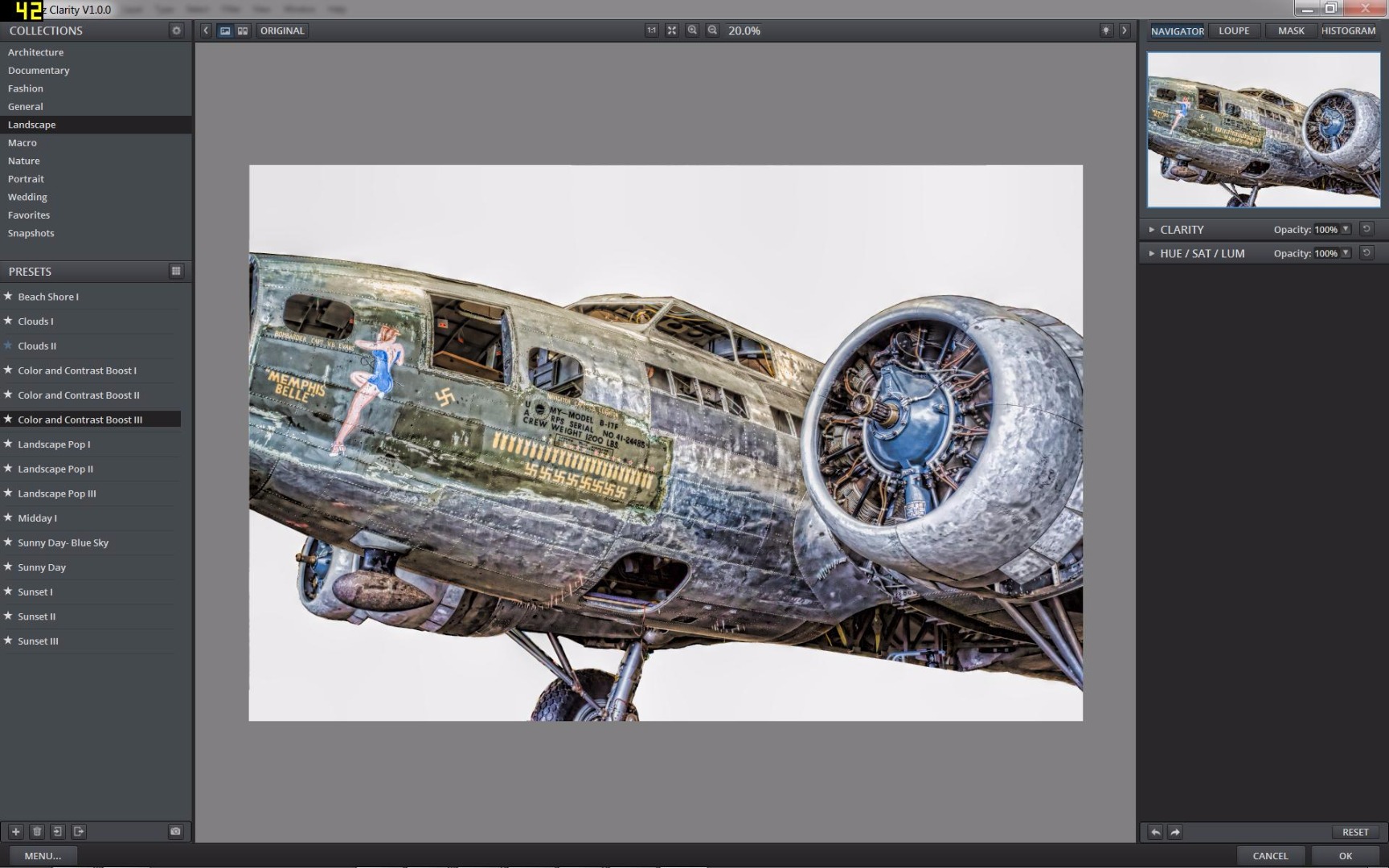
Task: Take a snapshot with camera icon
Action: [x=175, y=832]
